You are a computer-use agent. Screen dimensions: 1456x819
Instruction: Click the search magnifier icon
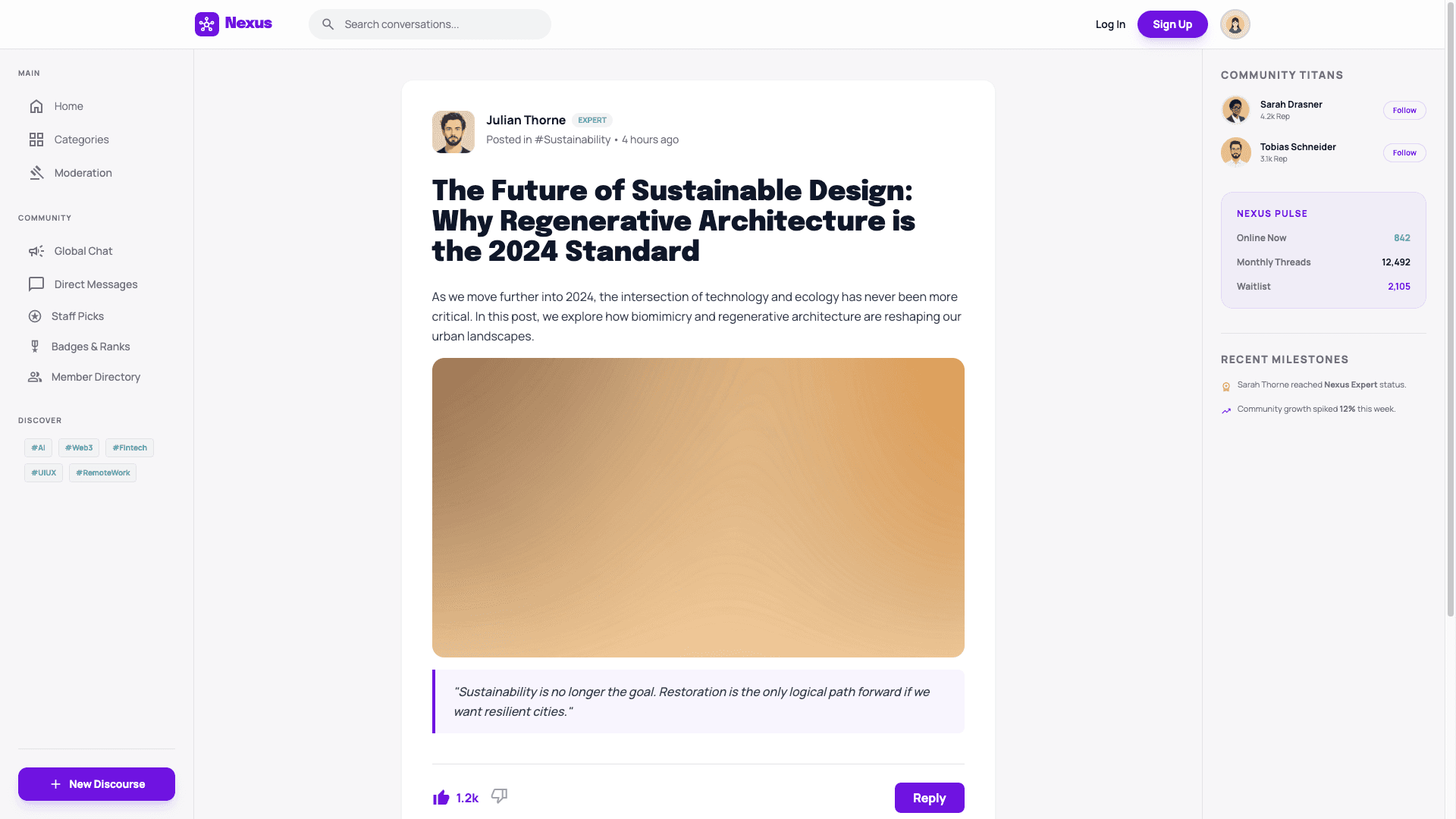coord(328,24)
